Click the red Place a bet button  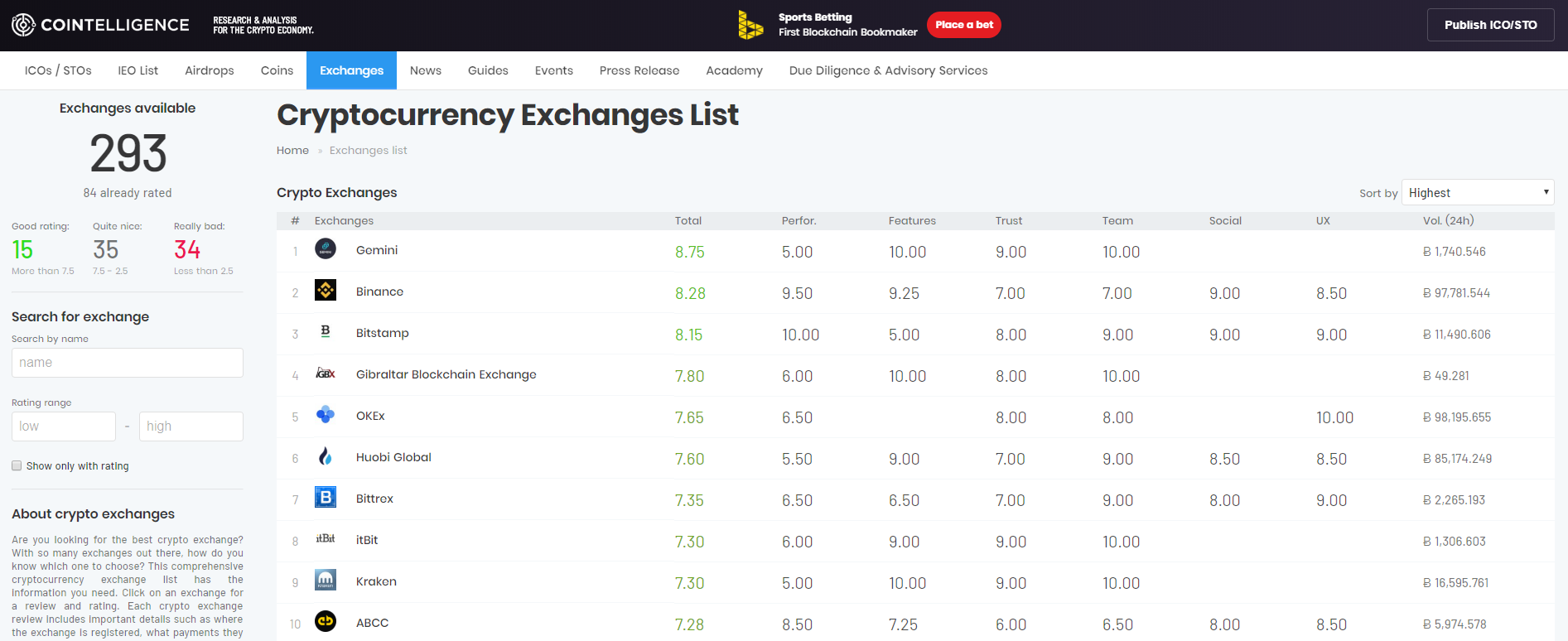[963, 25]
